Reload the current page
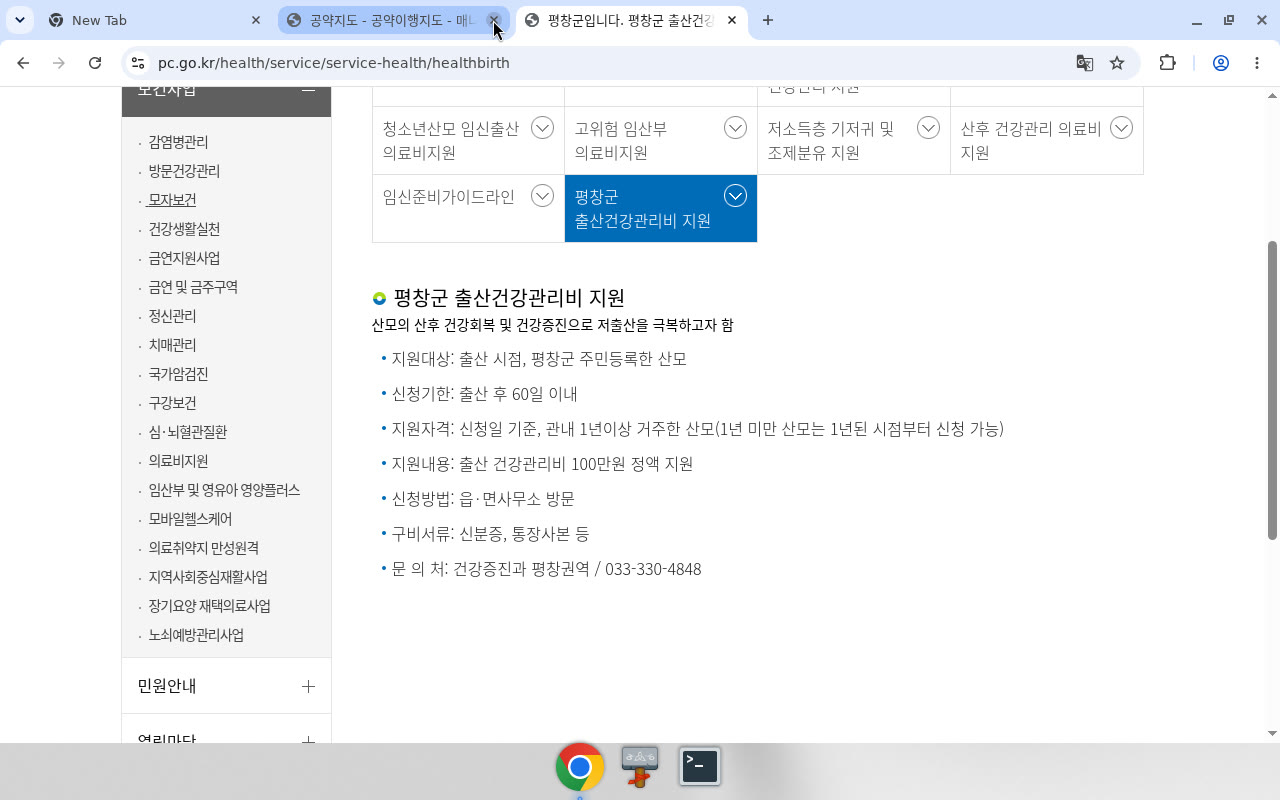Viewport: 1280px width, 800px height. 95,63
